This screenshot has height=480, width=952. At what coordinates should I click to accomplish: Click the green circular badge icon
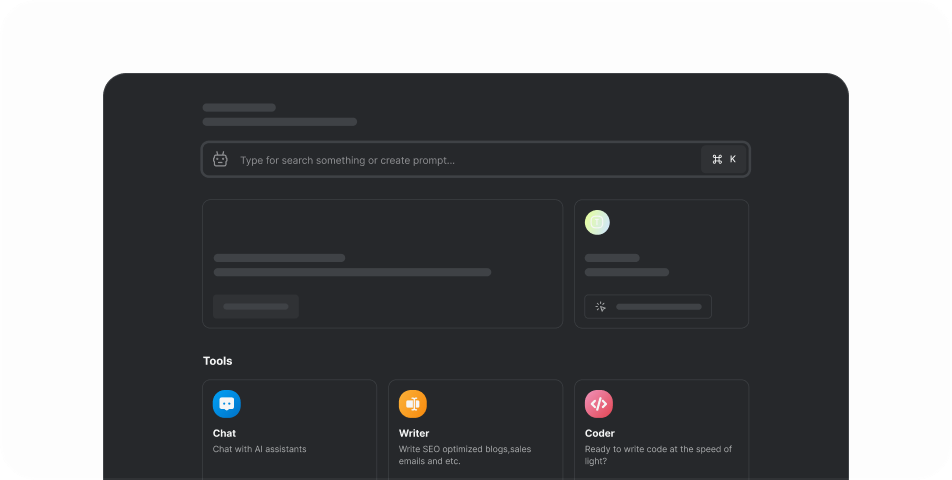point(597,223)
